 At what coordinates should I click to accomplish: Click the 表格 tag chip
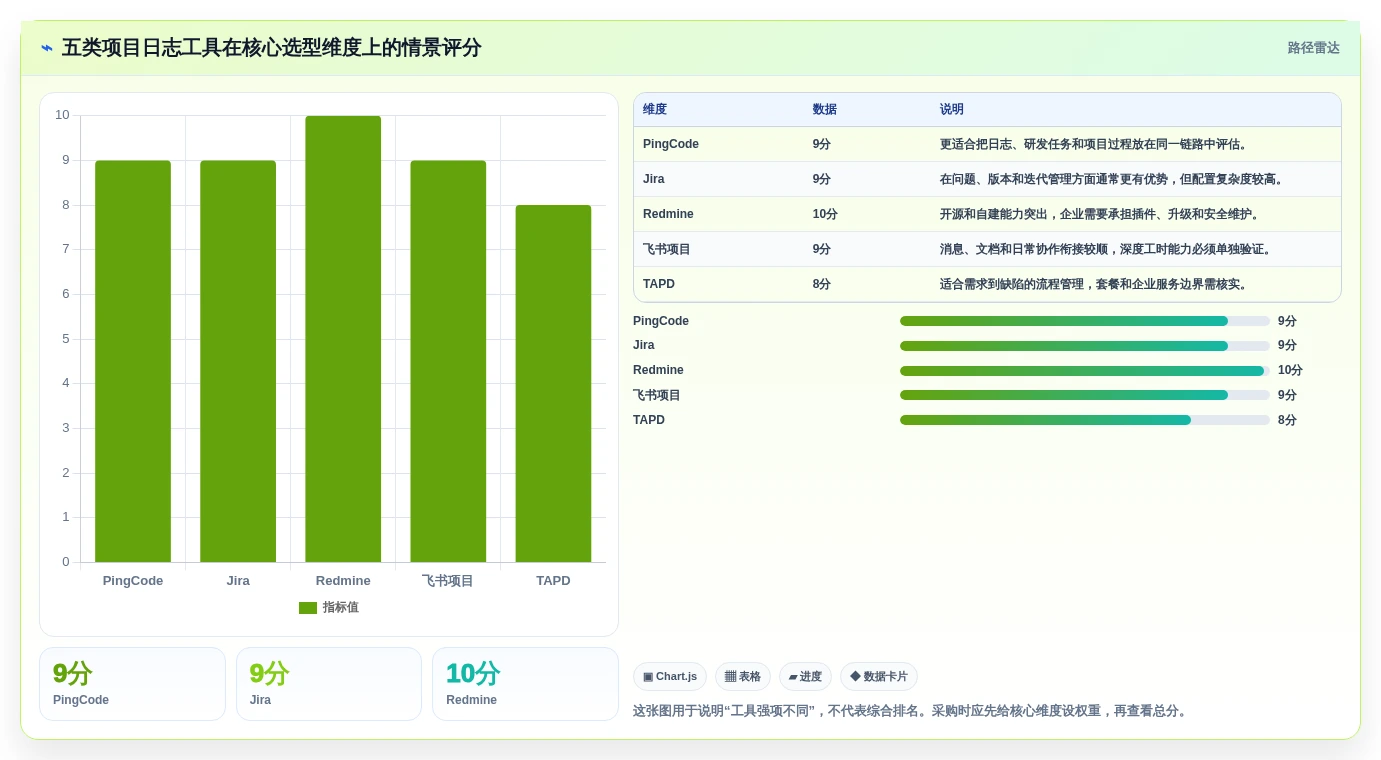point(743,677)
